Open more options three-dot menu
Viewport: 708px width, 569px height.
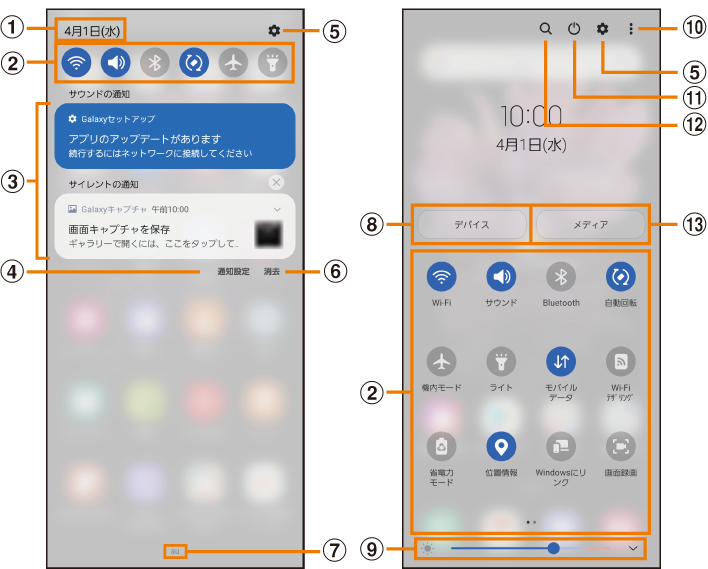click(x=631, y=30)
